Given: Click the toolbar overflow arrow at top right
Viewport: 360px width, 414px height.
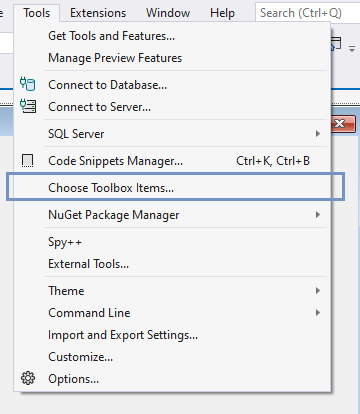Looking at the screenshot, I should tap(352, 49).
